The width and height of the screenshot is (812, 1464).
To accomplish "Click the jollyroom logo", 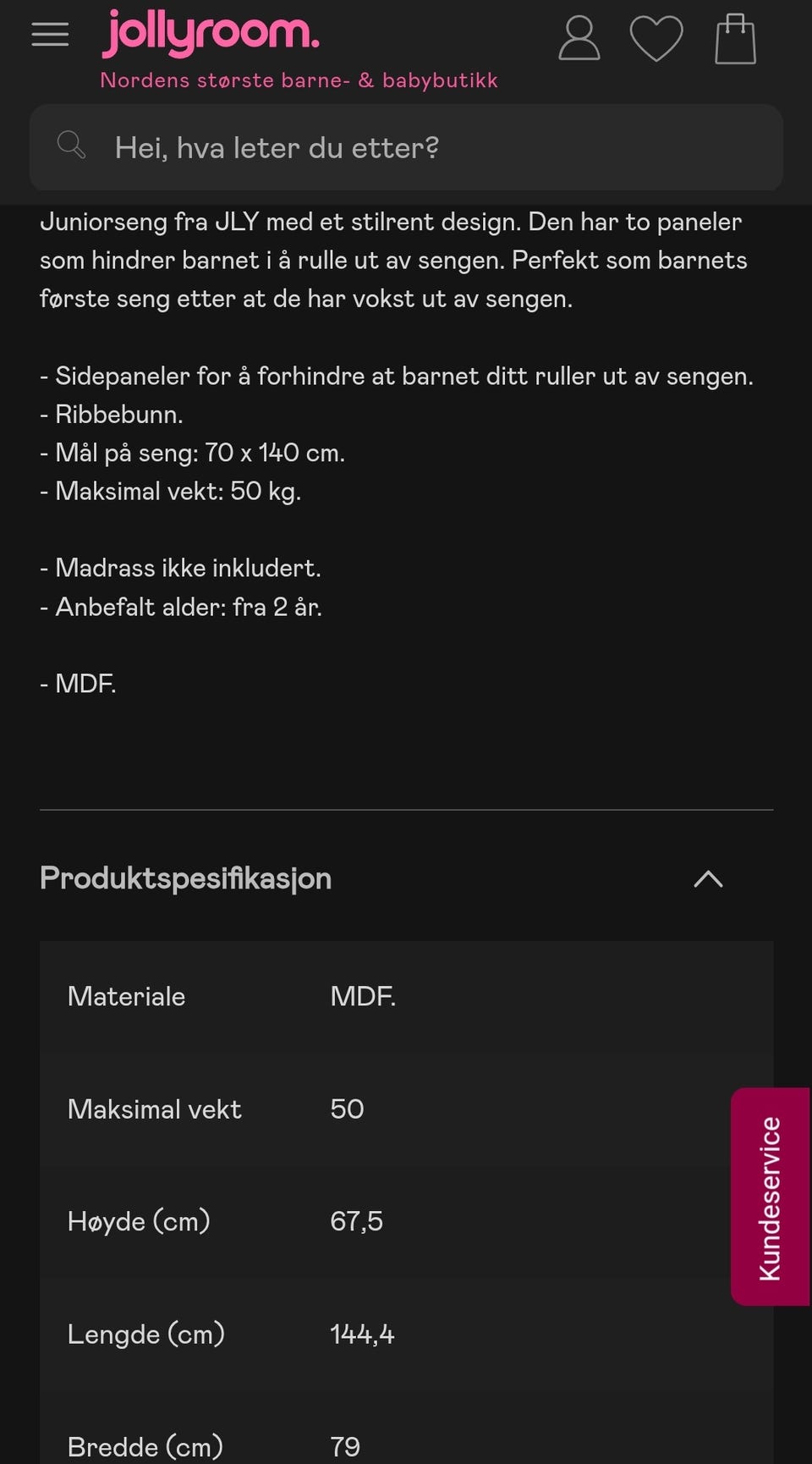I will pyautogui.click(x=211, y=34).
